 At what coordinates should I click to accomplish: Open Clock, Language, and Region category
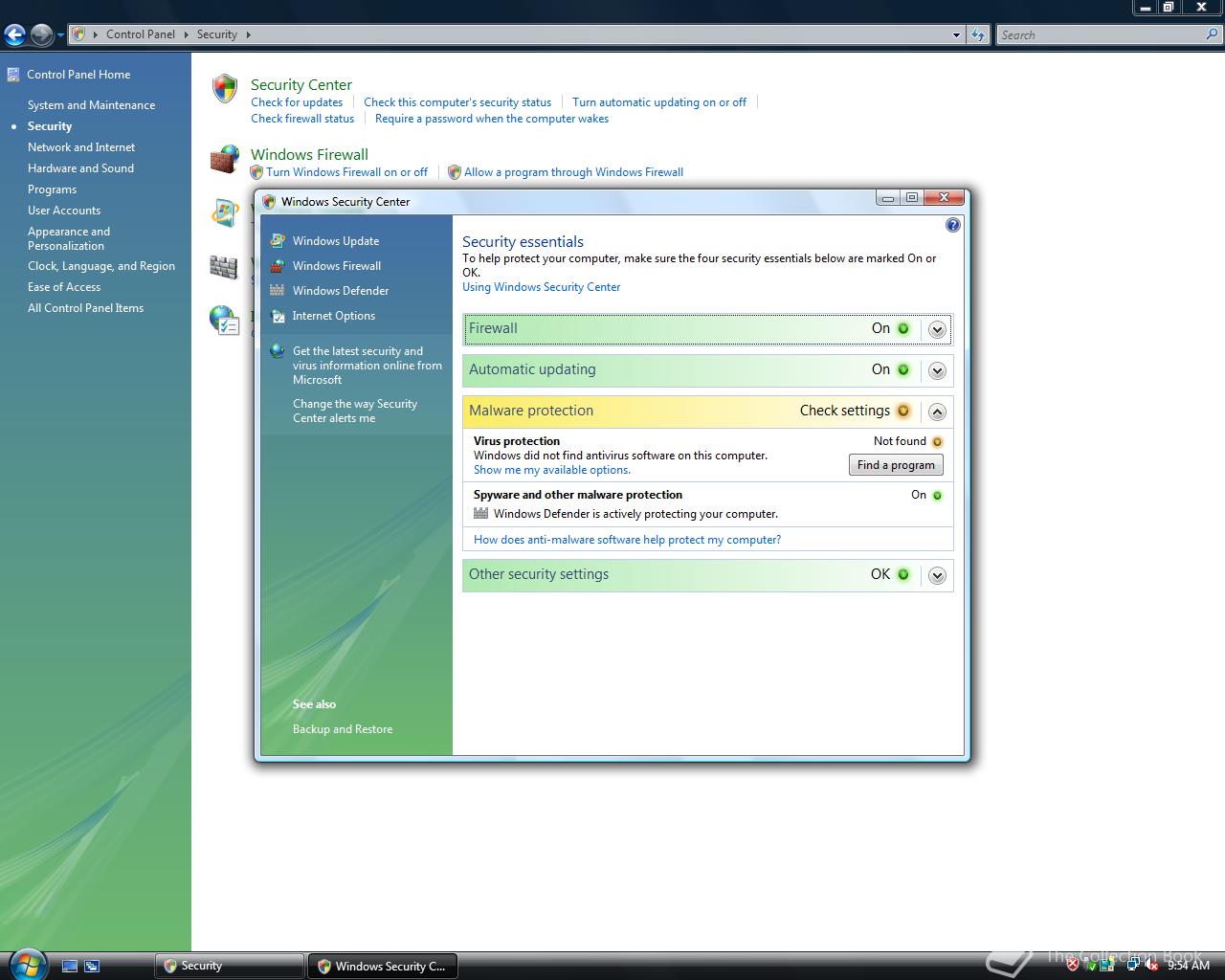101,266
